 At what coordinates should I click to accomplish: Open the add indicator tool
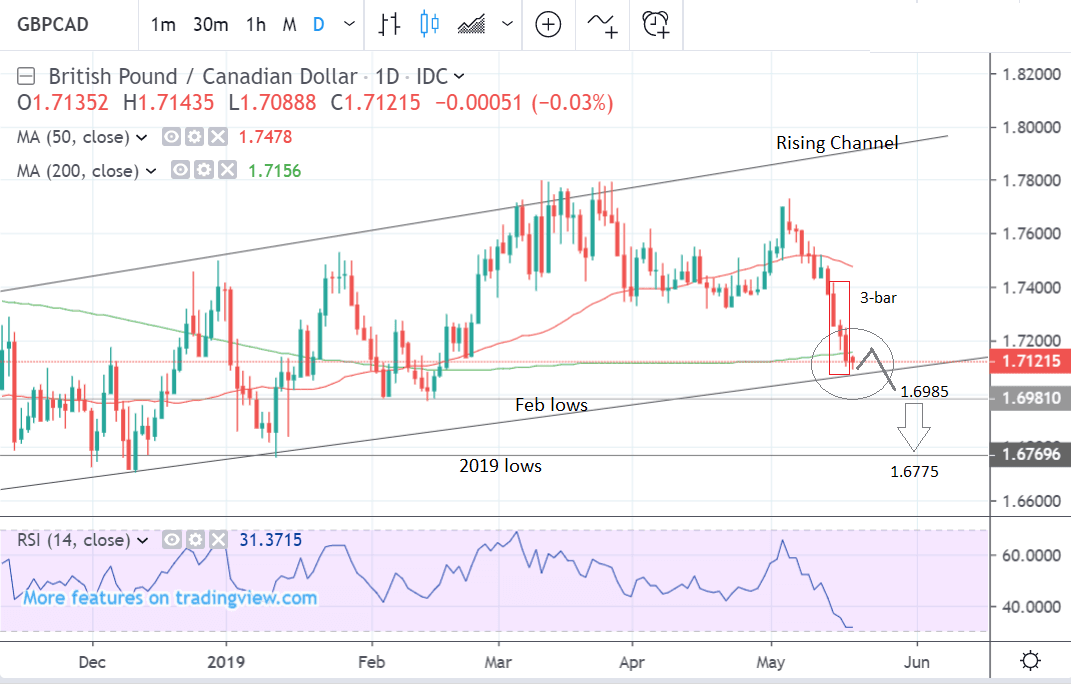pos(603,24)
